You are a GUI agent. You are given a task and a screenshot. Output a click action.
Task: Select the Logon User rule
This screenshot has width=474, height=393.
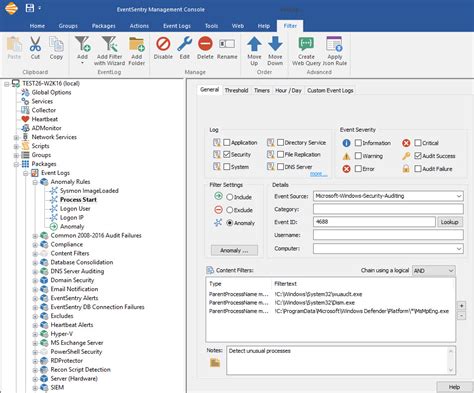point(75,209)
